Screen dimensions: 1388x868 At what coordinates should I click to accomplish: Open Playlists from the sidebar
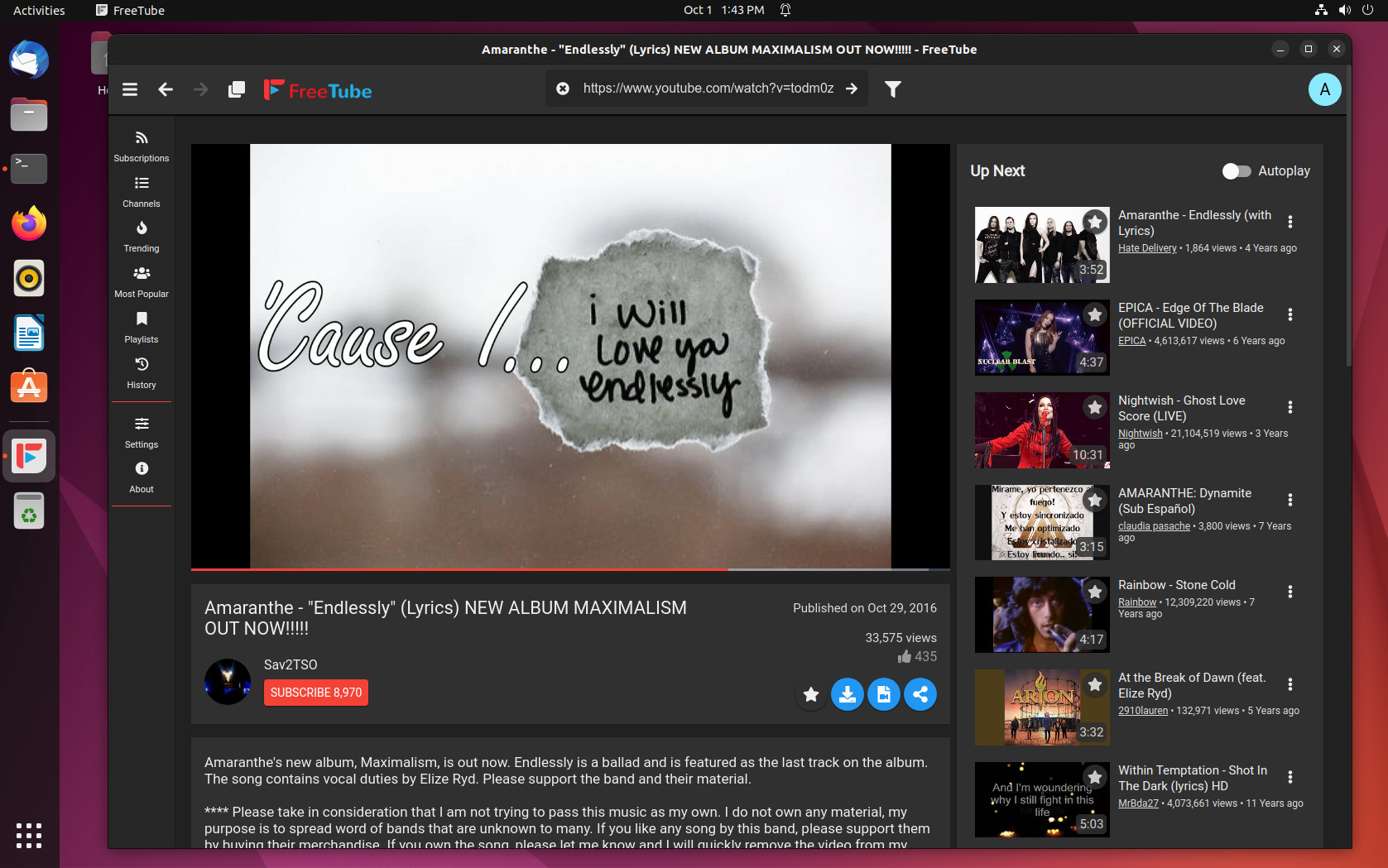click(142, 328)
